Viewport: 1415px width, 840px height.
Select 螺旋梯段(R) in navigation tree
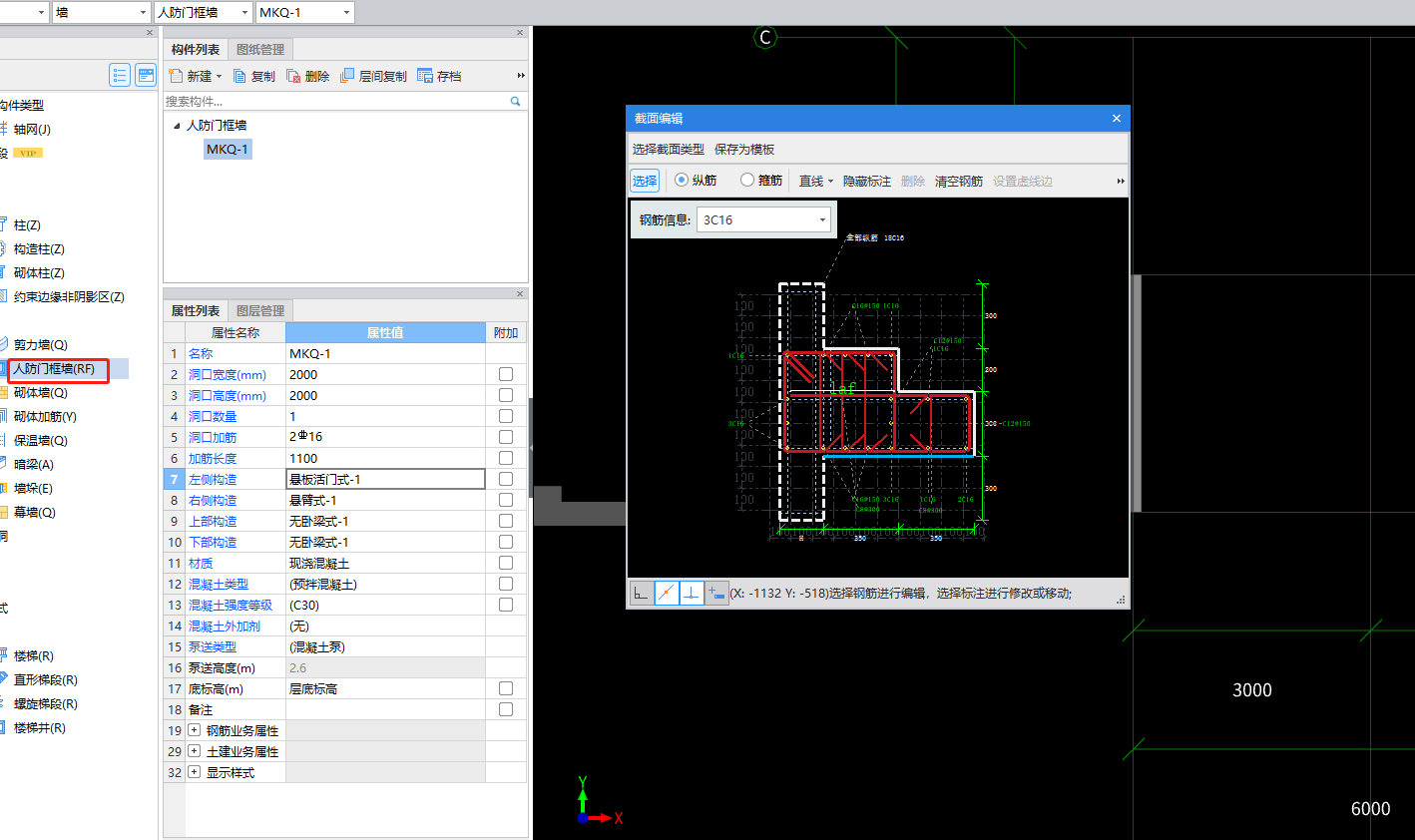pos(45,703)
